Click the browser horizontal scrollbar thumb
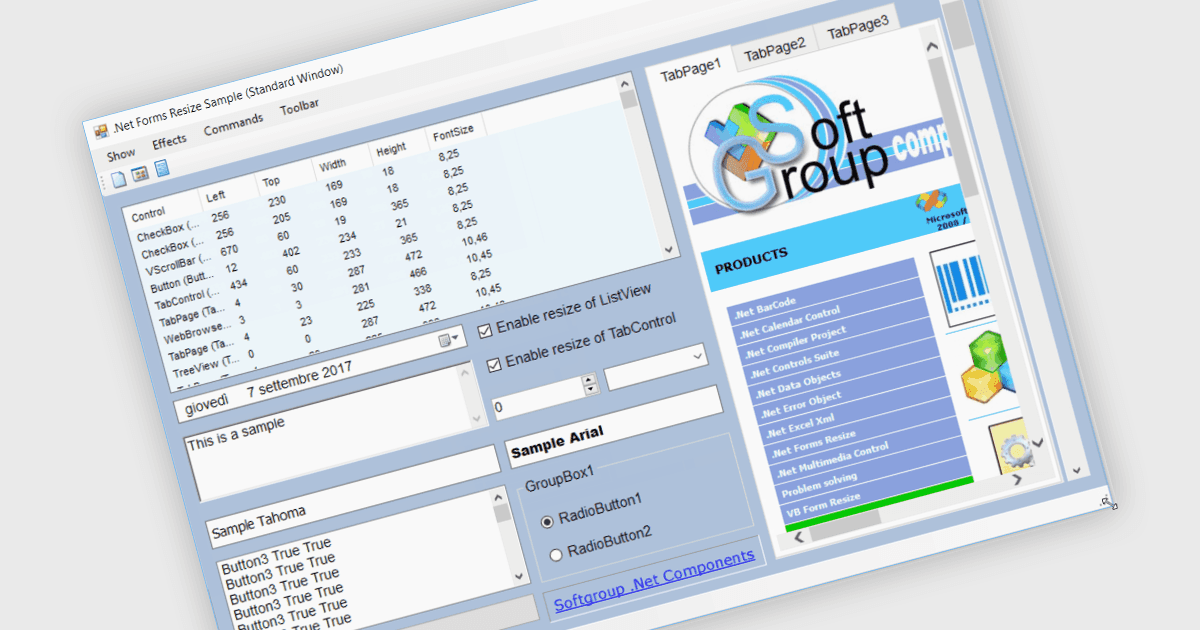Viewport: 1200px width, 630px height. click(845, 528)
